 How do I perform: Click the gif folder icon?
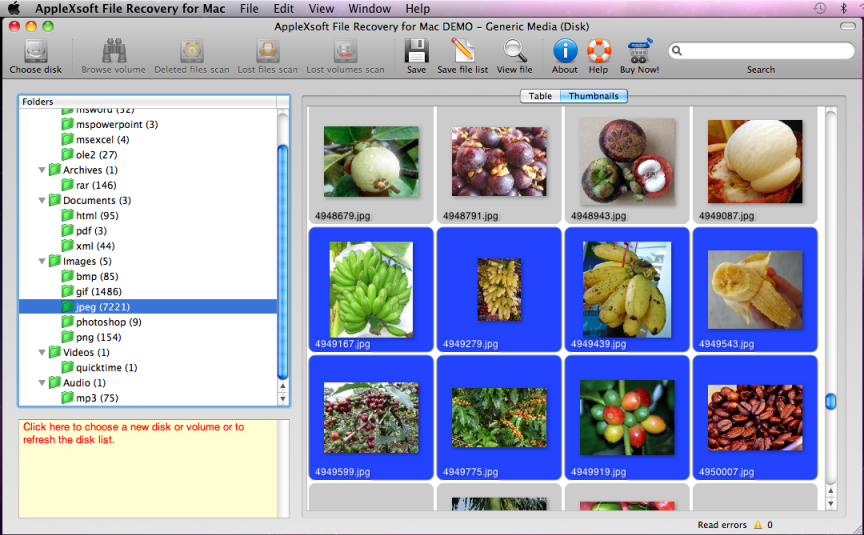(67, 291)
